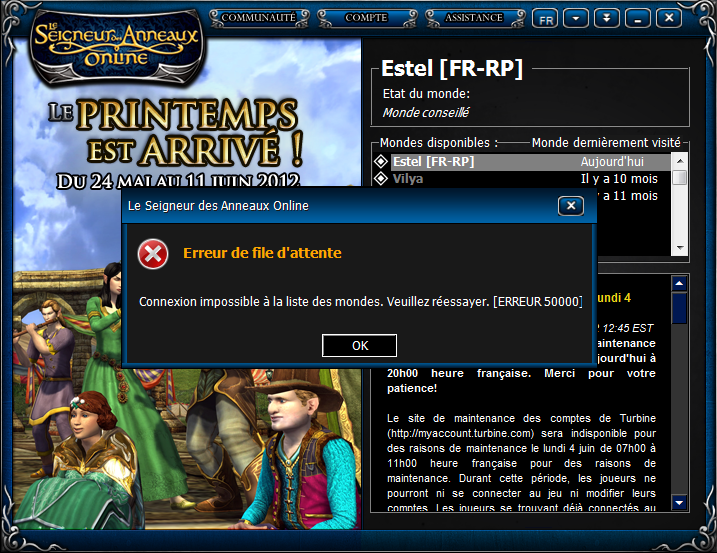The width and height of the screenshot is (717, 553).
Task: Click the world list scroll down arrow
Action: pos(680,248)
